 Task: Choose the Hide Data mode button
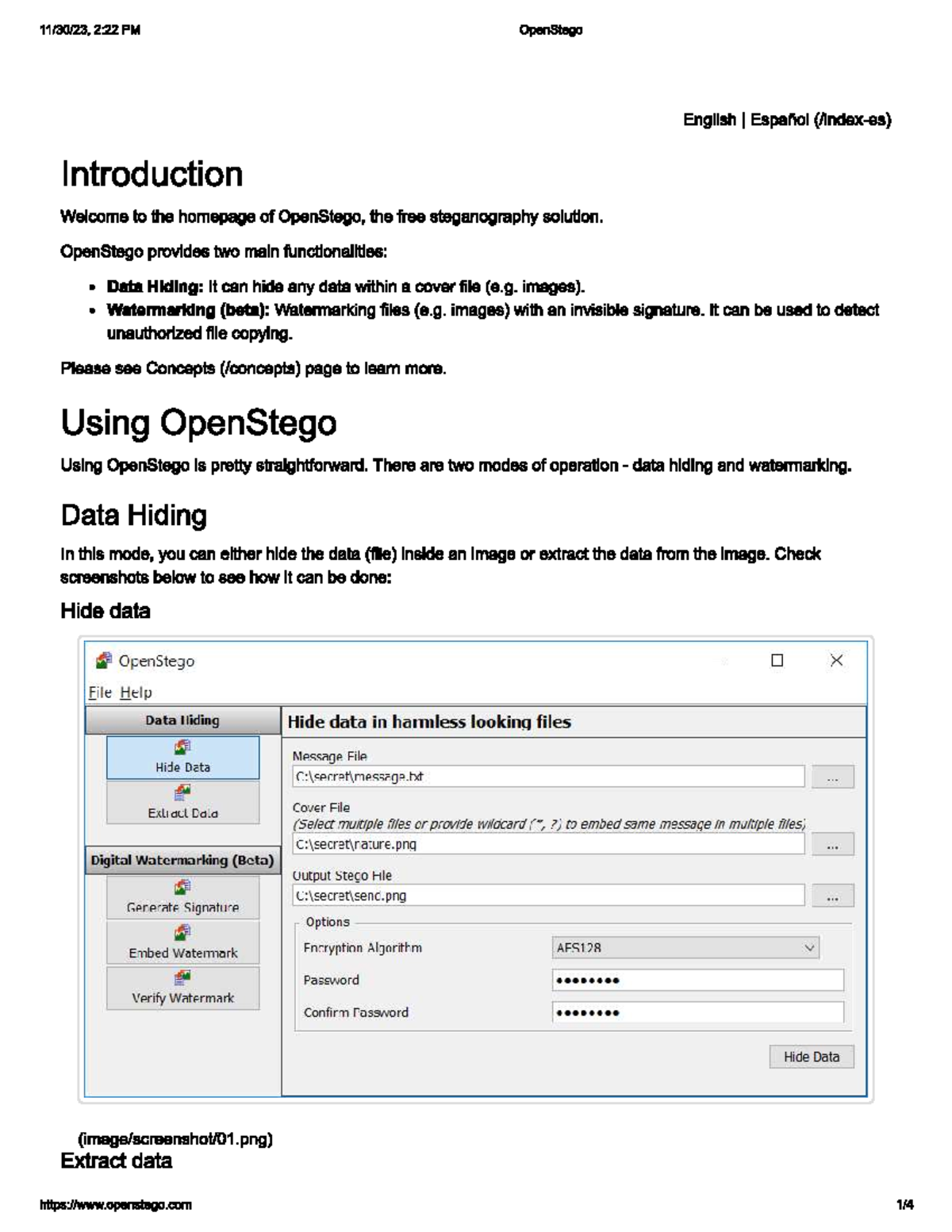[x=182, y=758]
